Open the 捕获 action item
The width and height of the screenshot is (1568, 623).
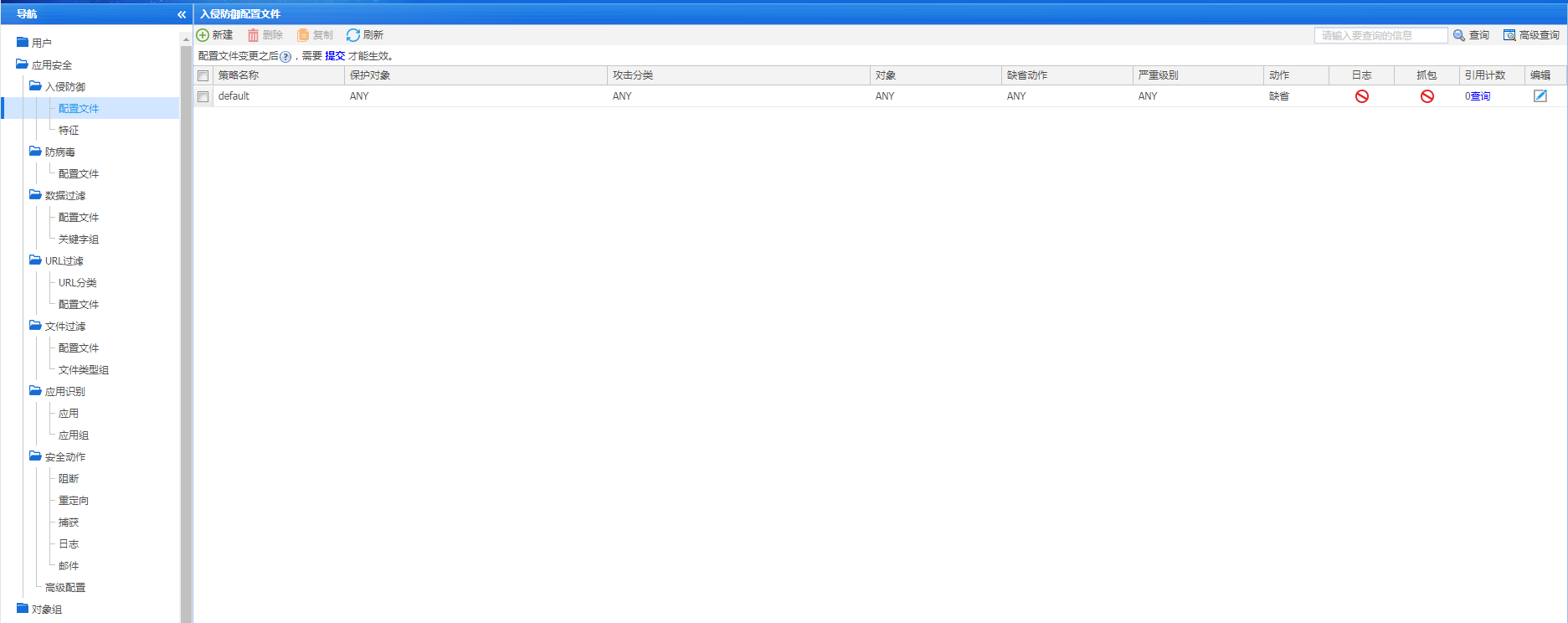69,522
